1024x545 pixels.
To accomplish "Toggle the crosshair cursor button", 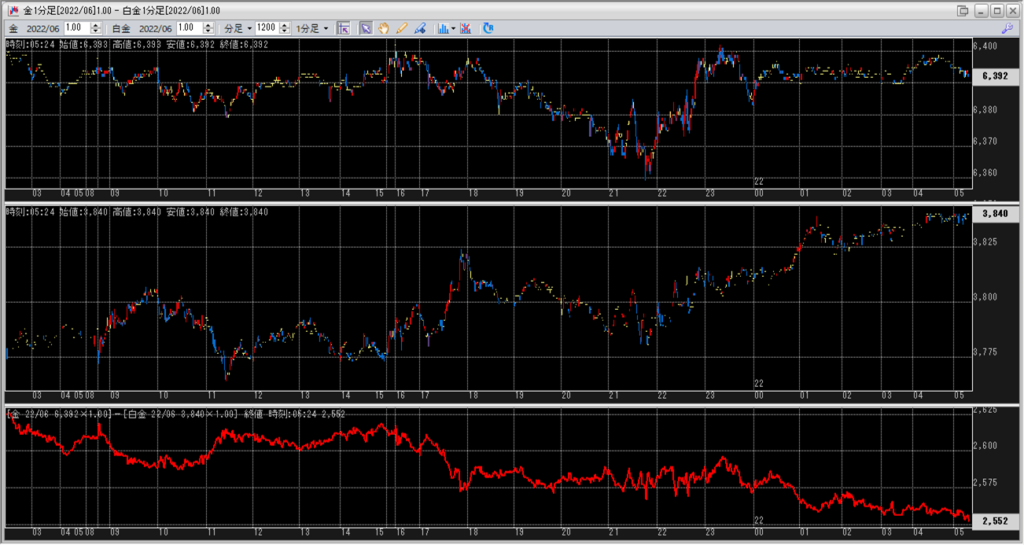I will (343, 29).
